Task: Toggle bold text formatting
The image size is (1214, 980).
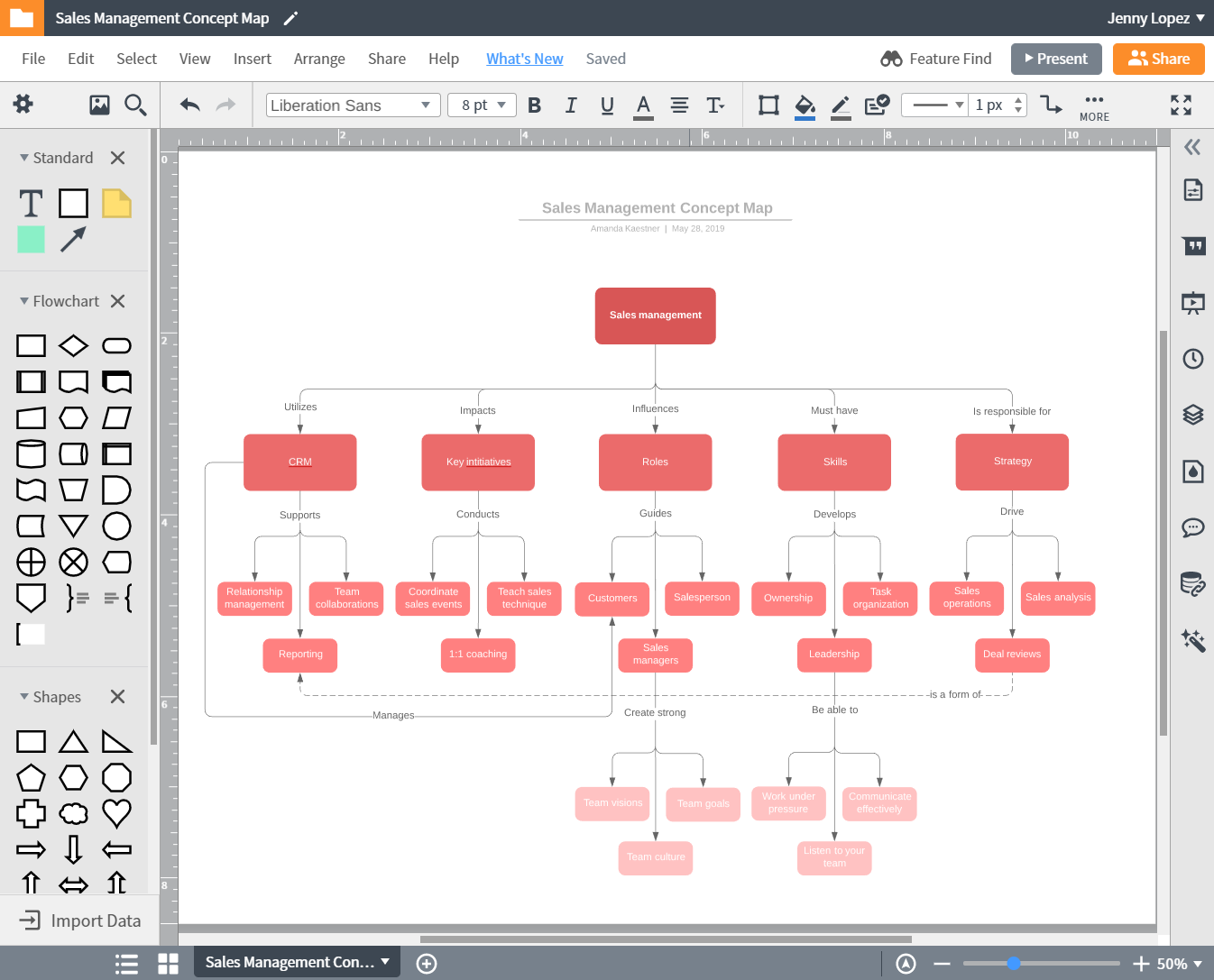Action: coord(534,105)
